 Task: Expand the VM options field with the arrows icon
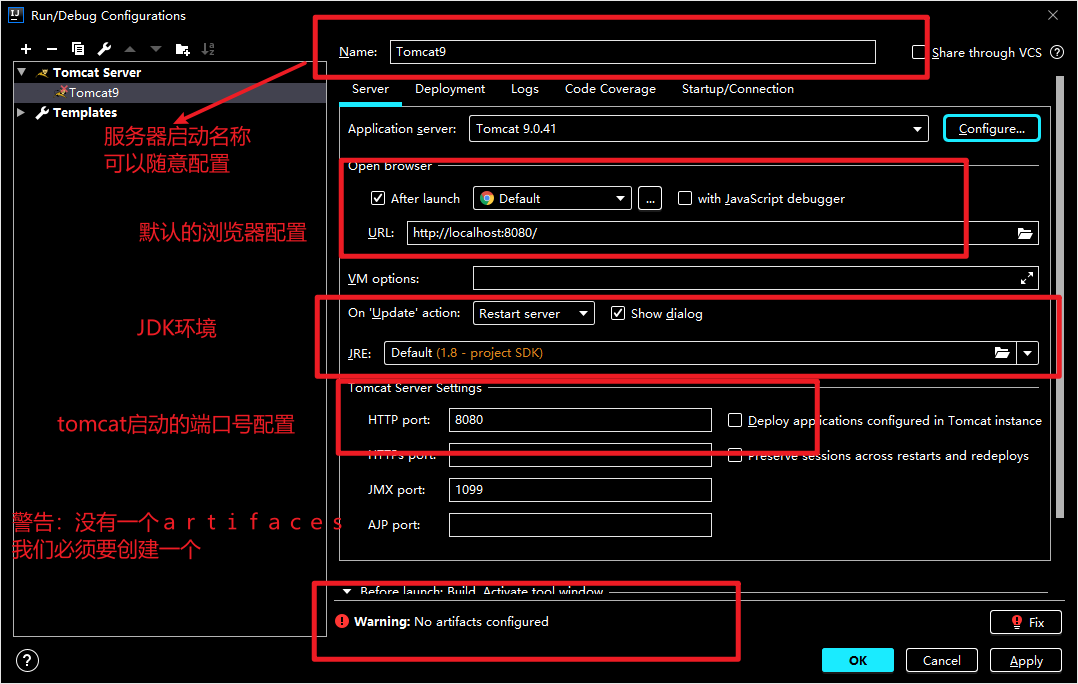(x=1026, y=278)
